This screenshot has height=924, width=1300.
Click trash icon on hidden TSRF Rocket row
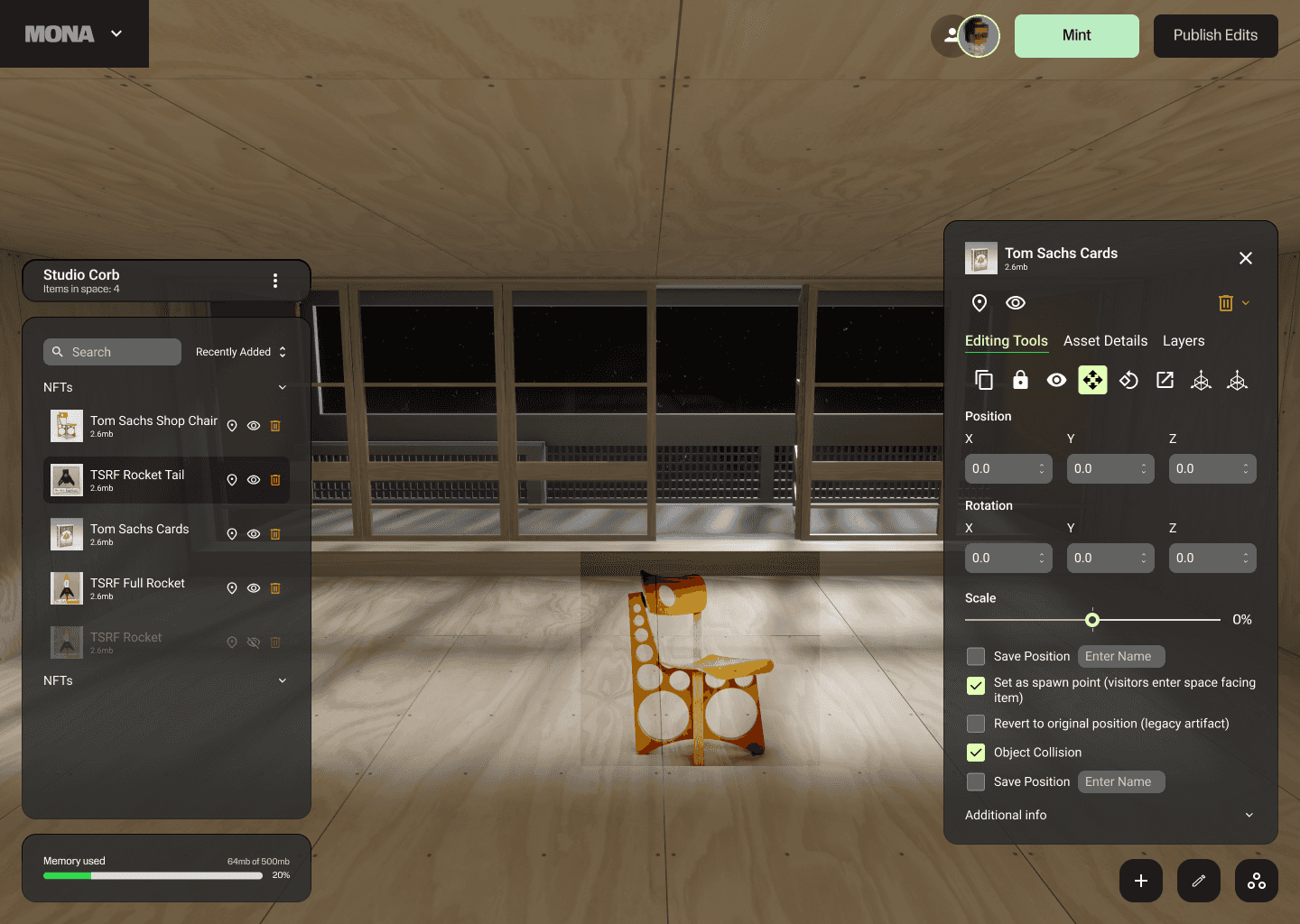[275, 642]
